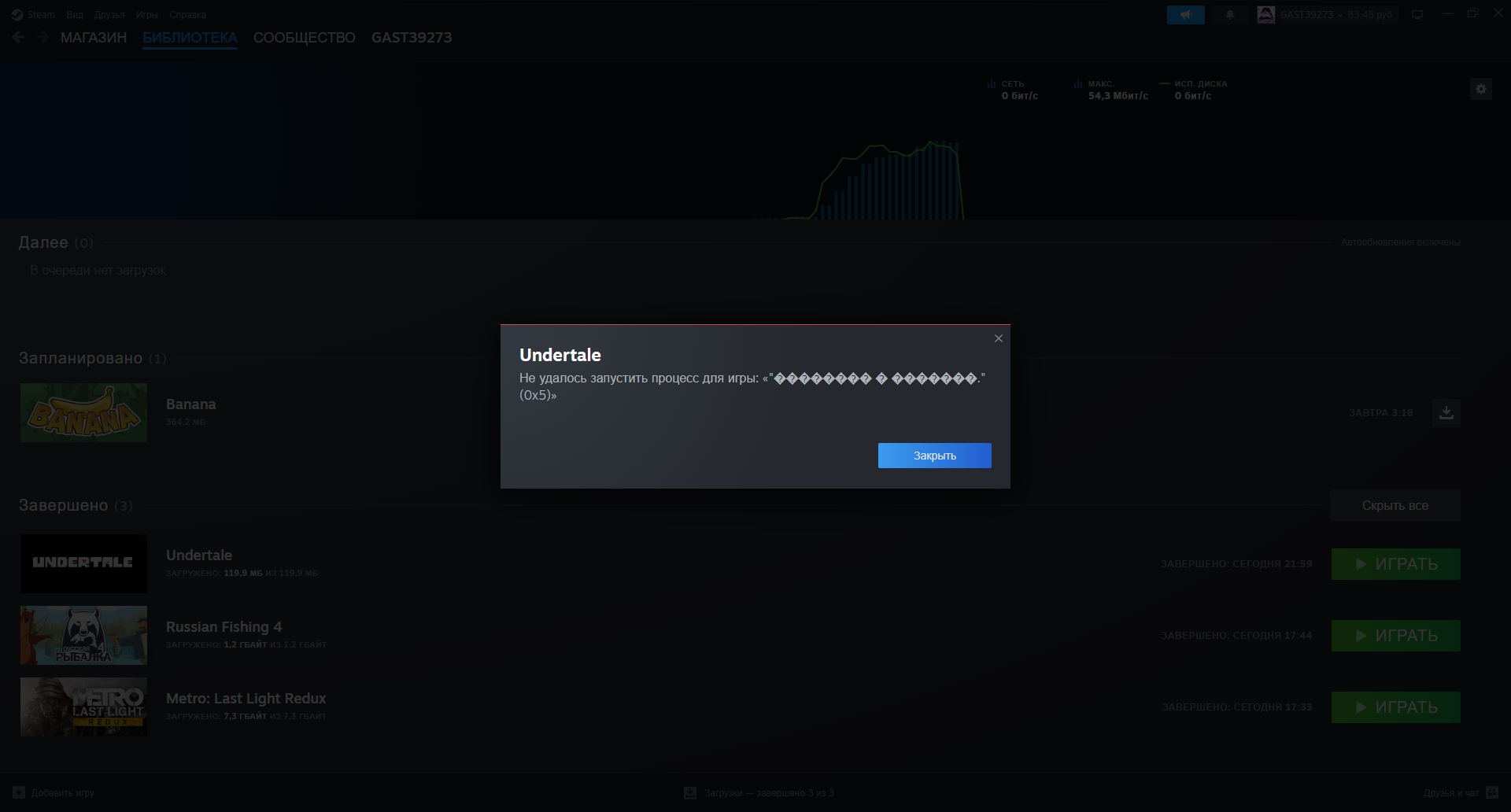Click the Undertale error dialog title

click(x=560, y=355)
